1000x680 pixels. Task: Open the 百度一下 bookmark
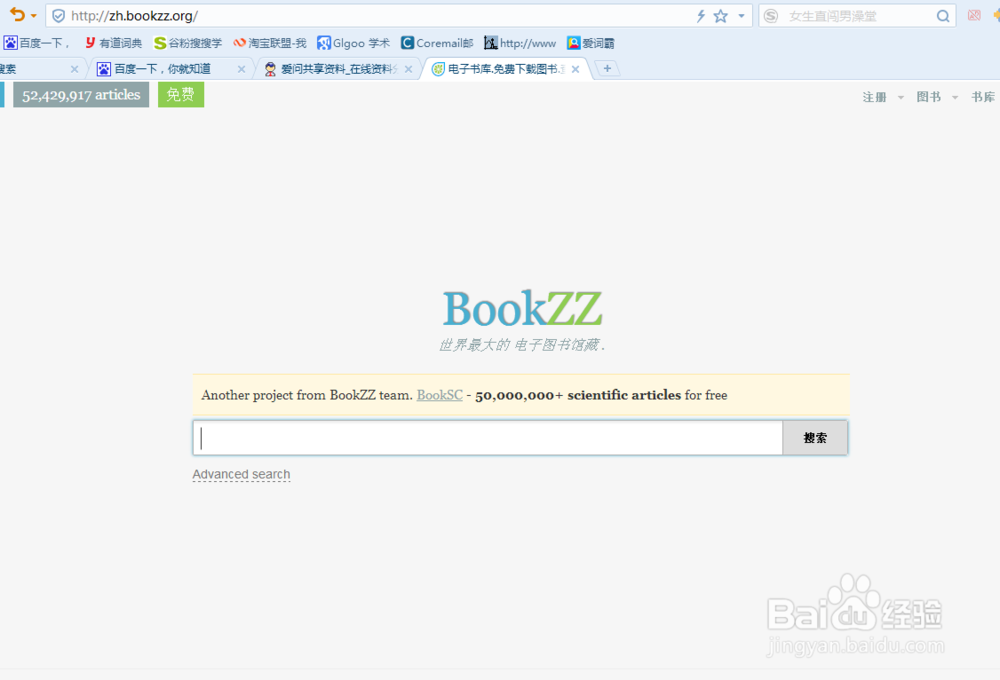point(36,43)
